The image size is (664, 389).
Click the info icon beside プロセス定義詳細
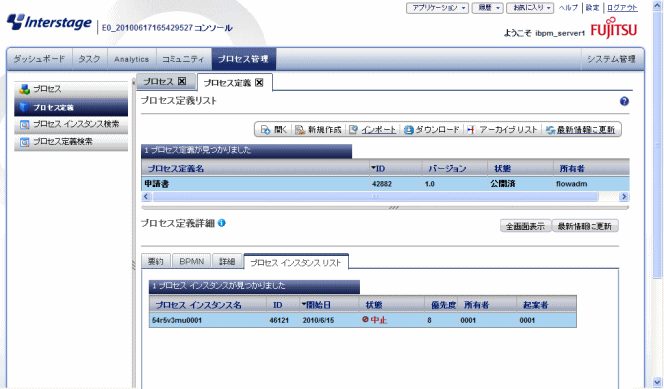click(221, 223)
